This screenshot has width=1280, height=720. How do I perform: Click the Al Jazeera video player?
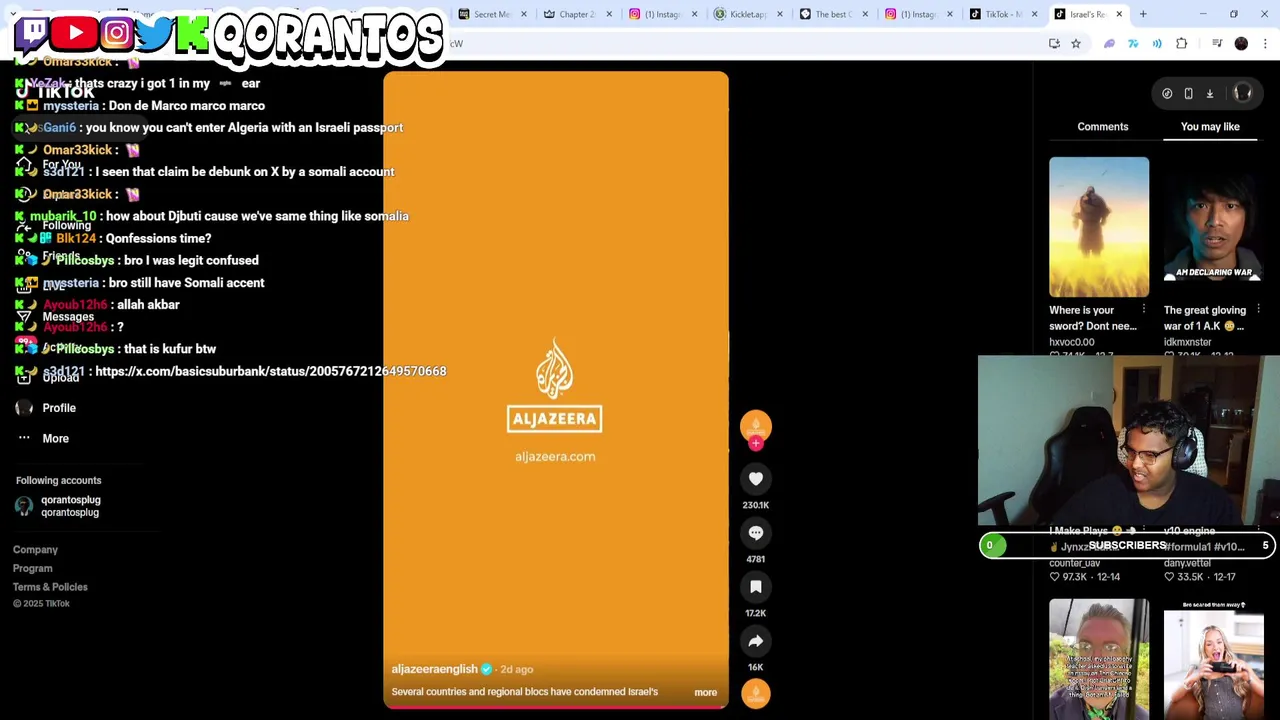coord(556,390)
